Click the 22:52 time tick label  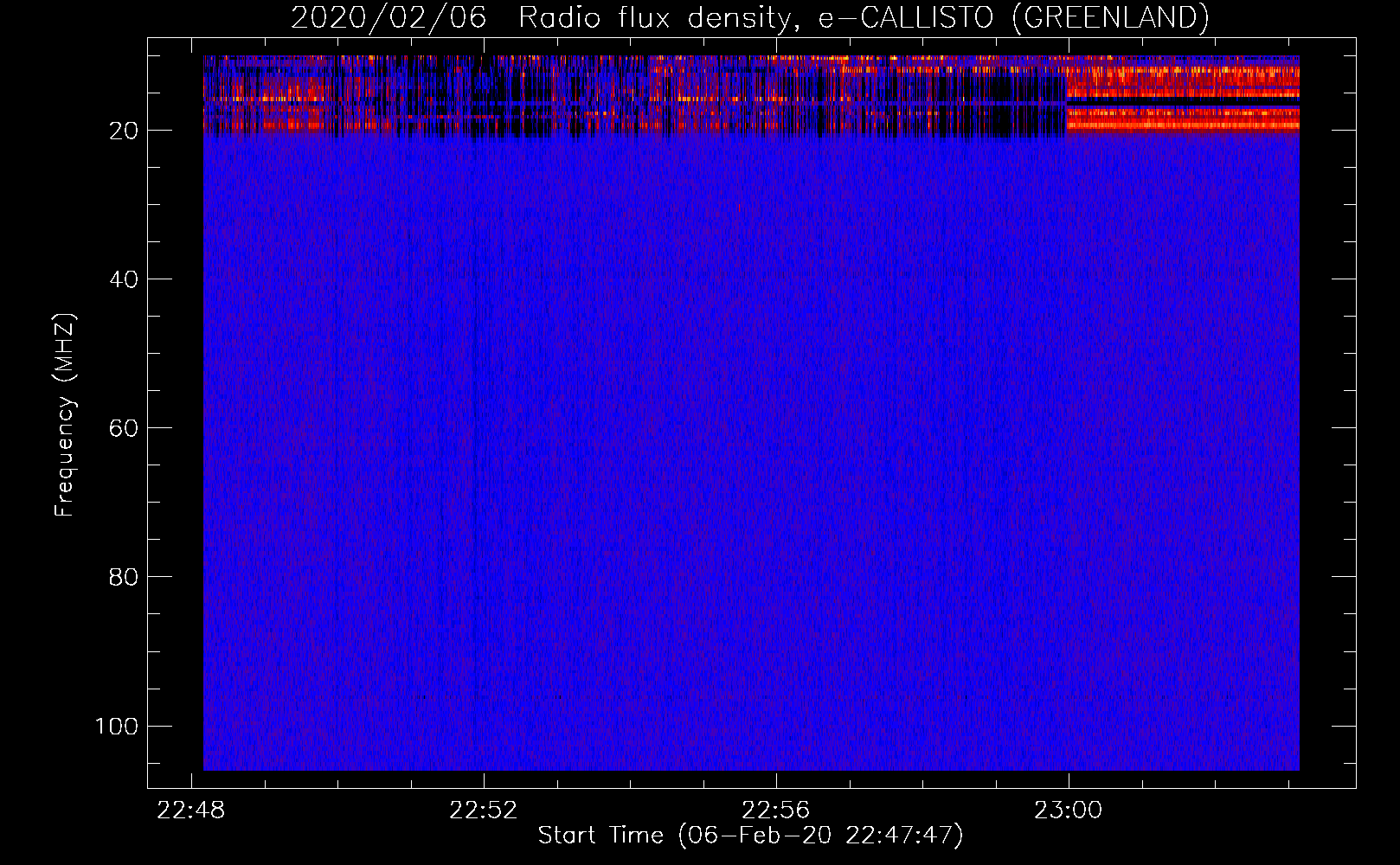(x=484, y=810)
